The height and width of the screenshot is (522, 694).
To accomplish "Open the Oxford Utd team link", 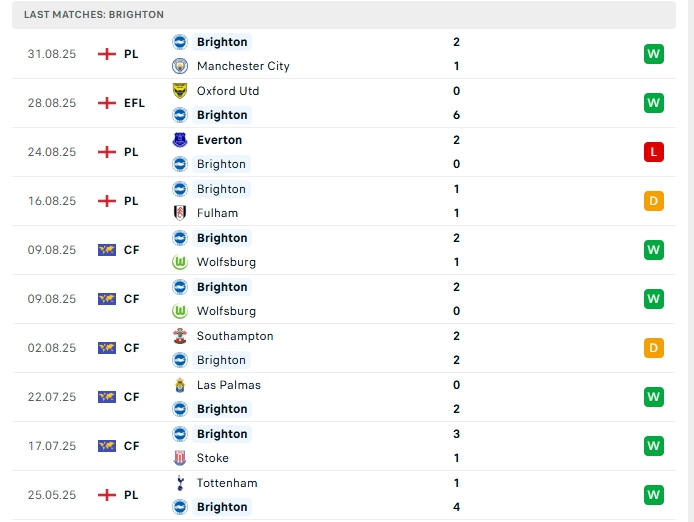I will click(228, 91).
